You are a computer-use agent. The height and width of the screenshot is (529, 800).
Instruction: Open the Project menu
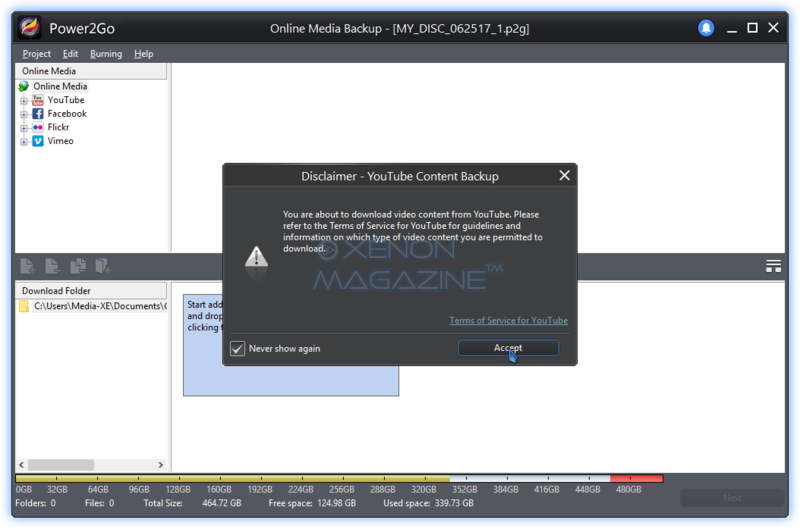[36, 54]
